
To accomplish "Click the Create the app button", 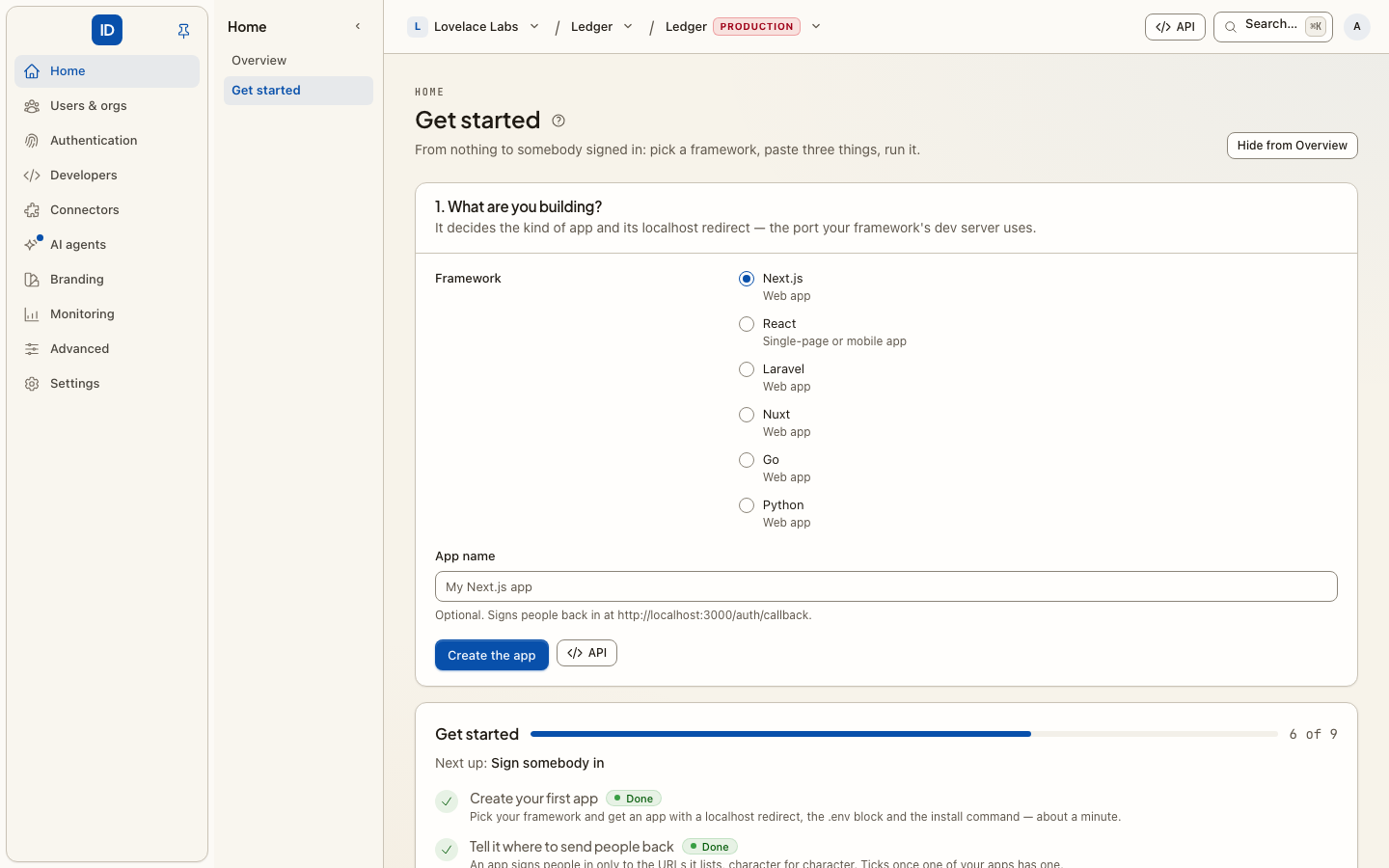I will 492,655.
